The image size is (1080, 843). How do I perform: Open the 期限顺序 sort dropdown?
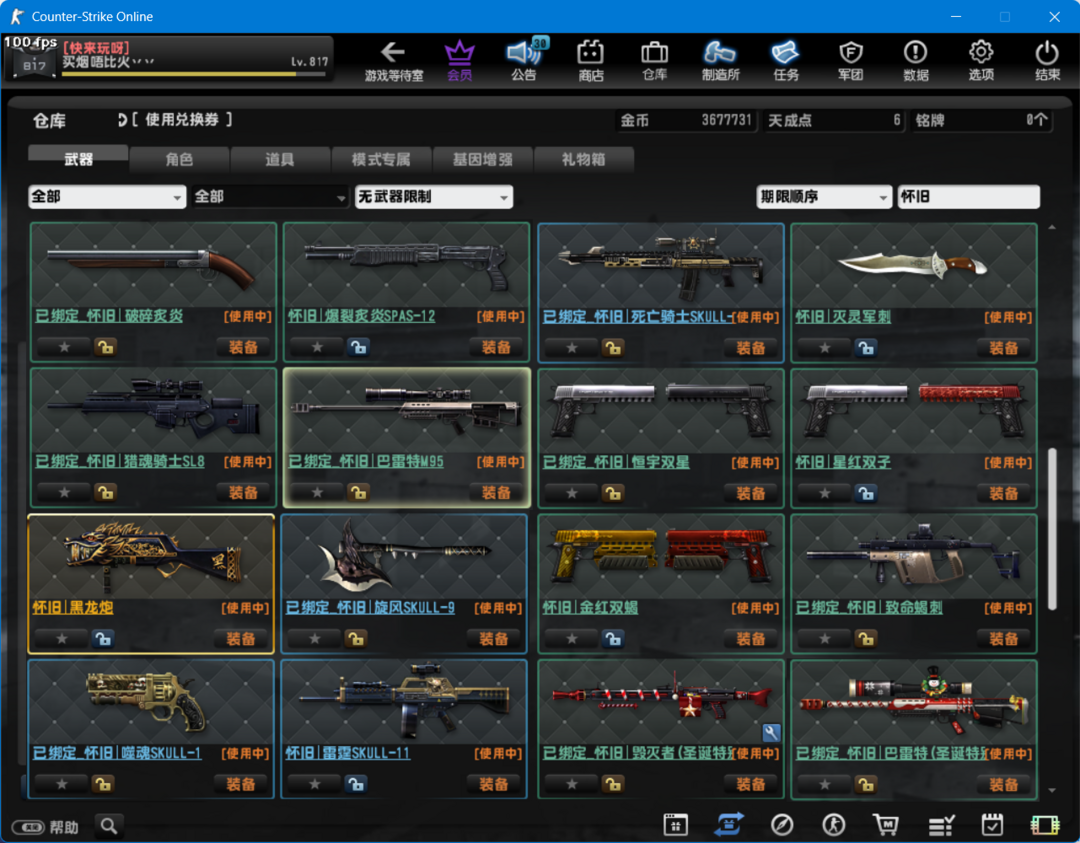tap(824, 197)
